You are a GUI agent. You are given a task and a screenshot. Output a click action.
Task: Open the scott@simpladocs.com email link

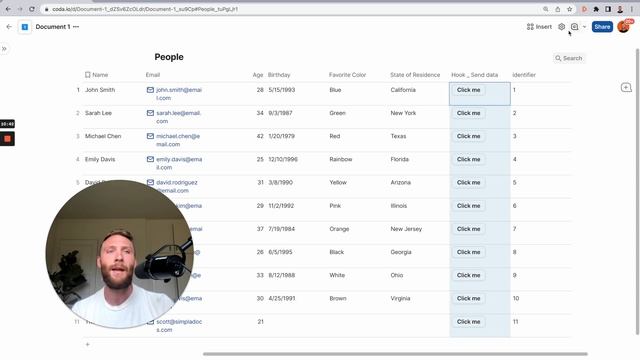click(x=179, y=326)
